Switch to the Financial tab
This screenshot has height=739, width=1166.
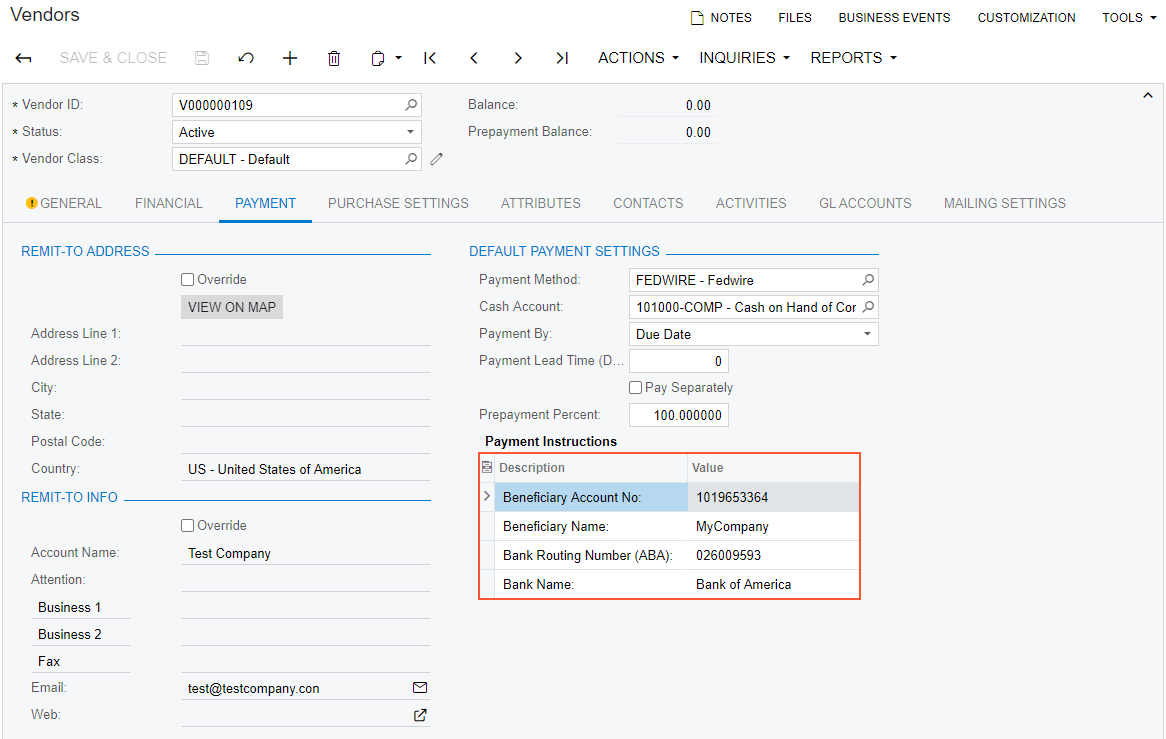[x=169, y=203]
